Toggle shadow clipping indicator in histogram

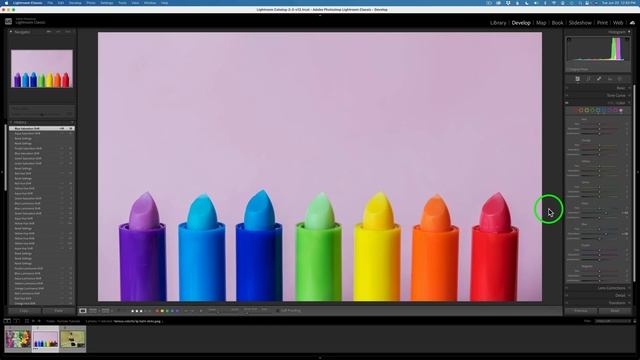click(569, 39)
